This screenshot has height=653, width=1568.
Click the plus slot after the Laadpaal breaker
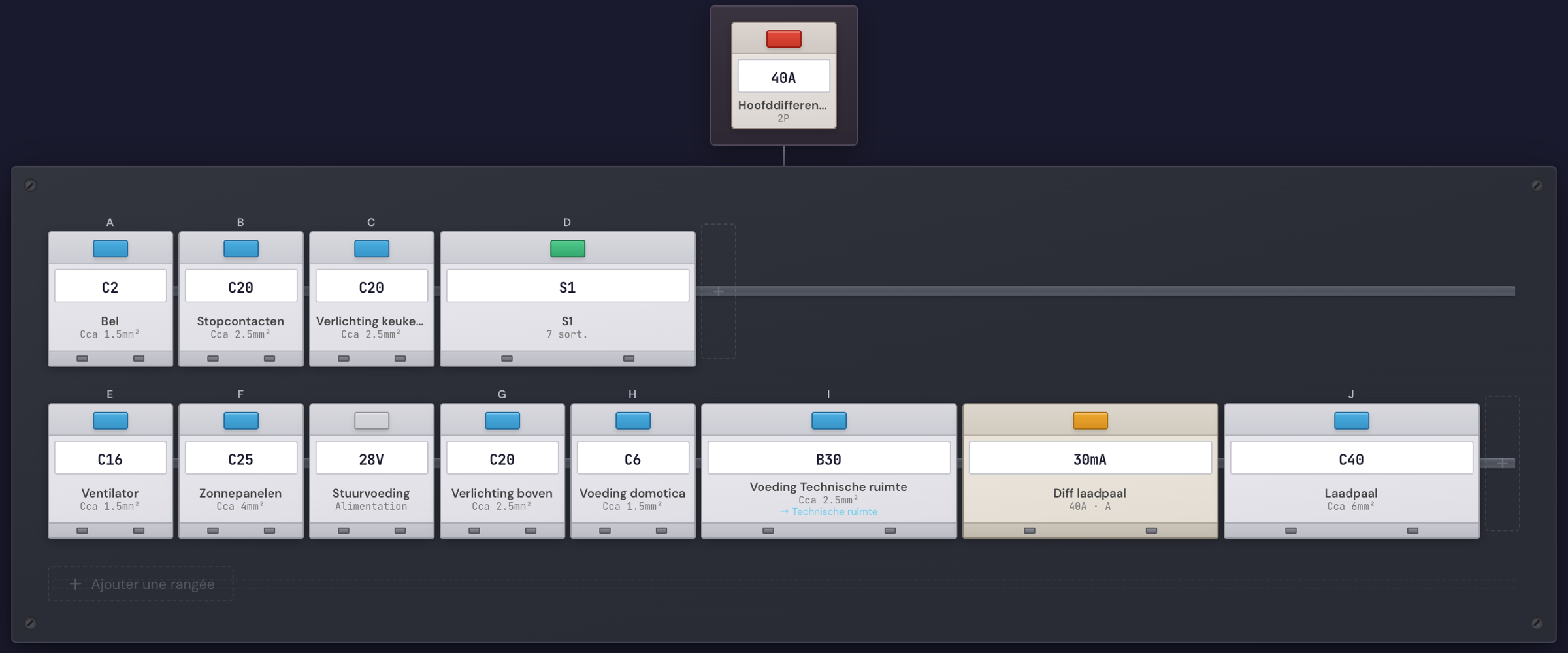point(1503,463)
